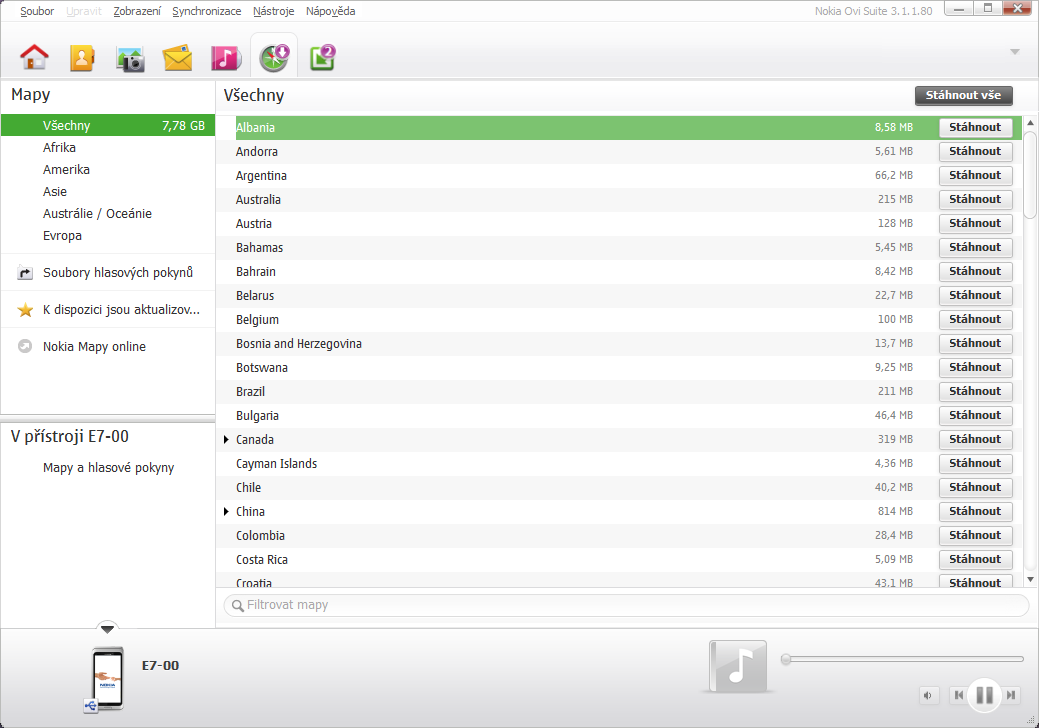Select the Cayman Islands row
This screenshot has height=728, width=1039.
(x=619, y=464)
